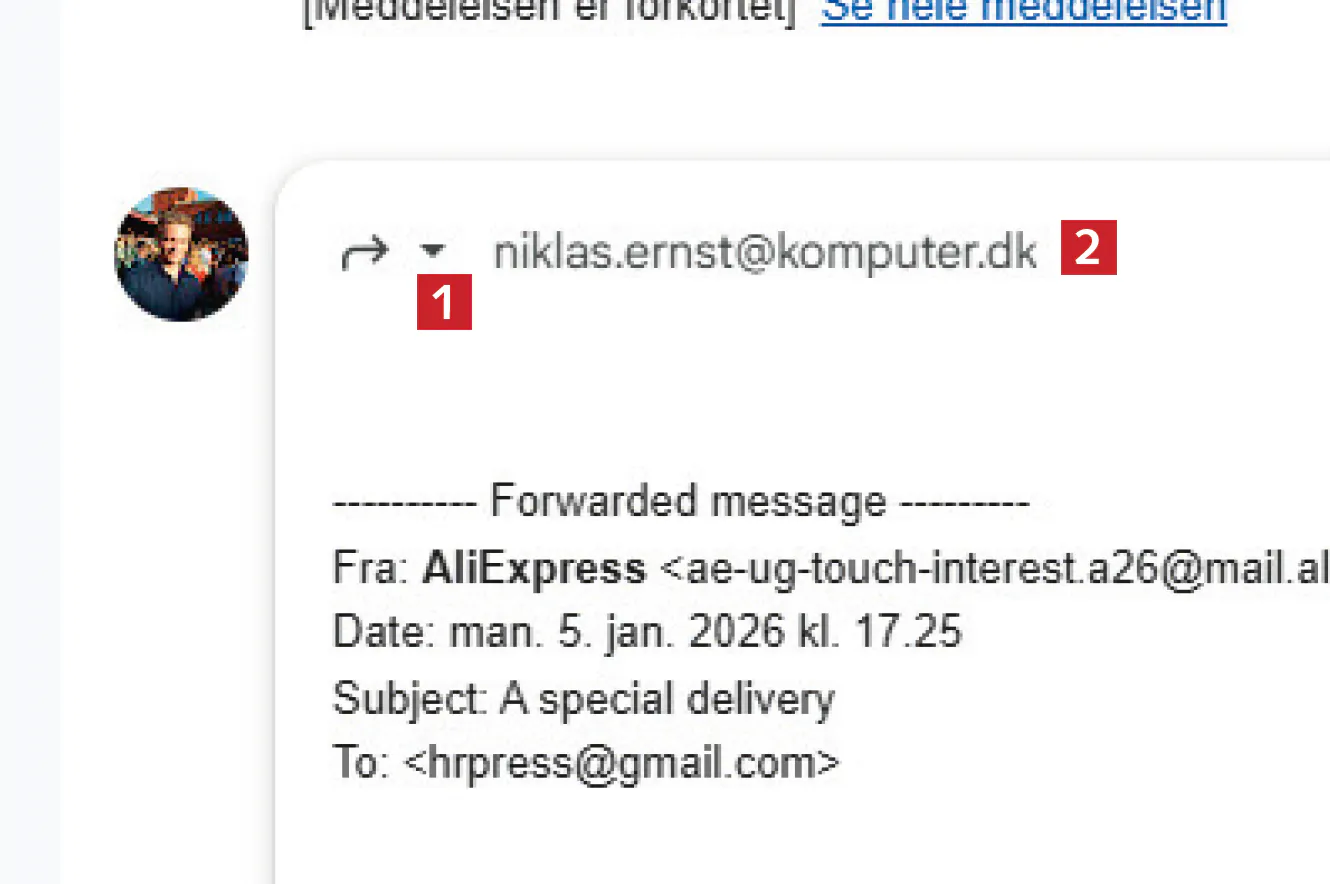The image size is (1330, 884).
Task: Click the subject text "A special delivery"
Action: tap(667, 698)
